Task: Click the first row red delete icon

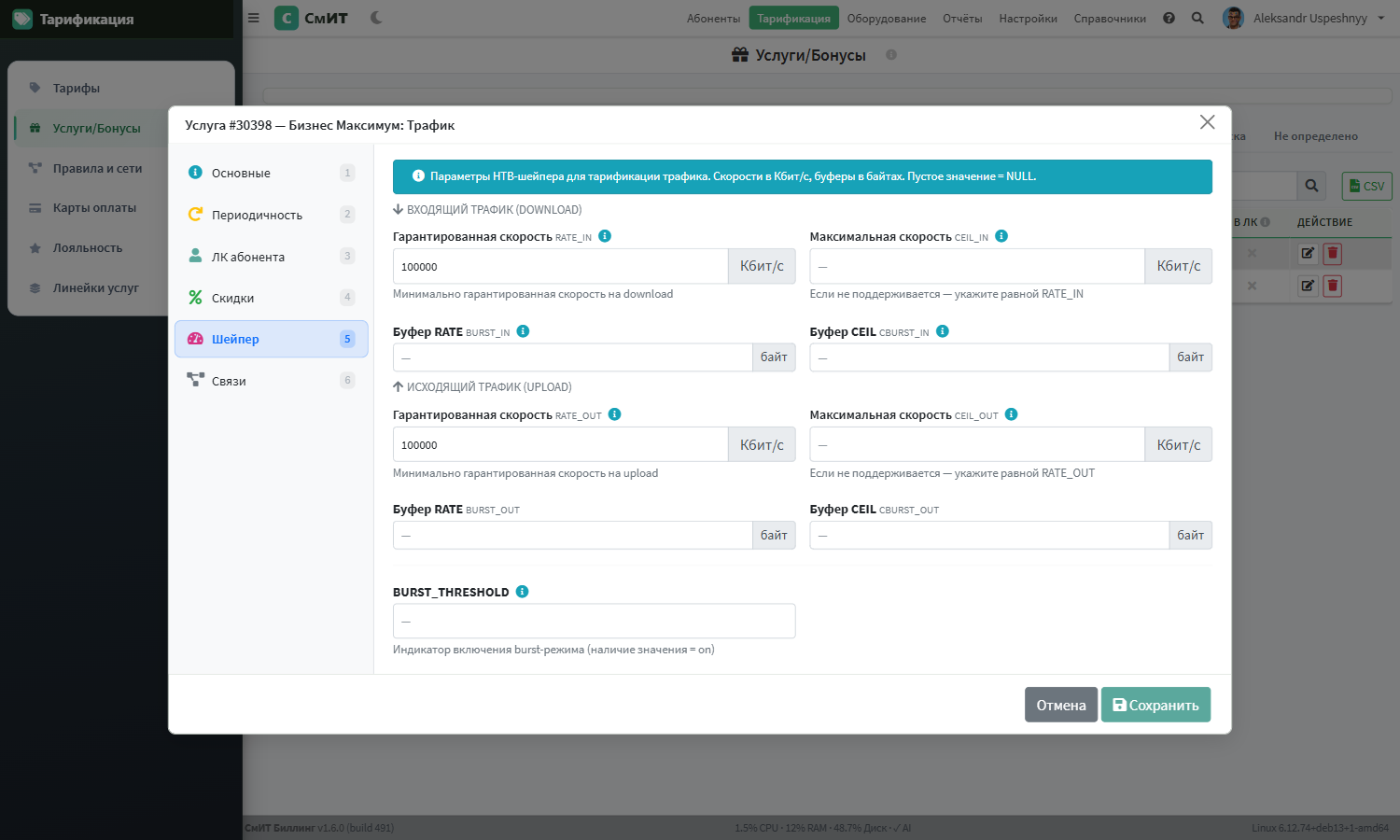Action: point(1333,253)
